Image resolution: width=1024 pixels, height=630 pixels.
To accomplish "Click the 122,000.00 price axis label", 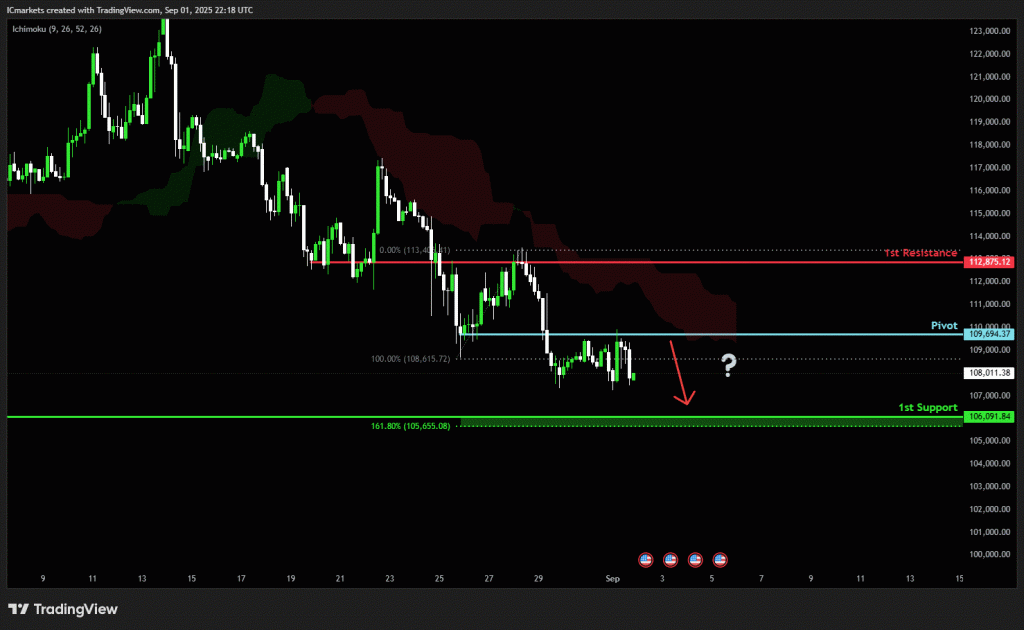I will 989,54.
